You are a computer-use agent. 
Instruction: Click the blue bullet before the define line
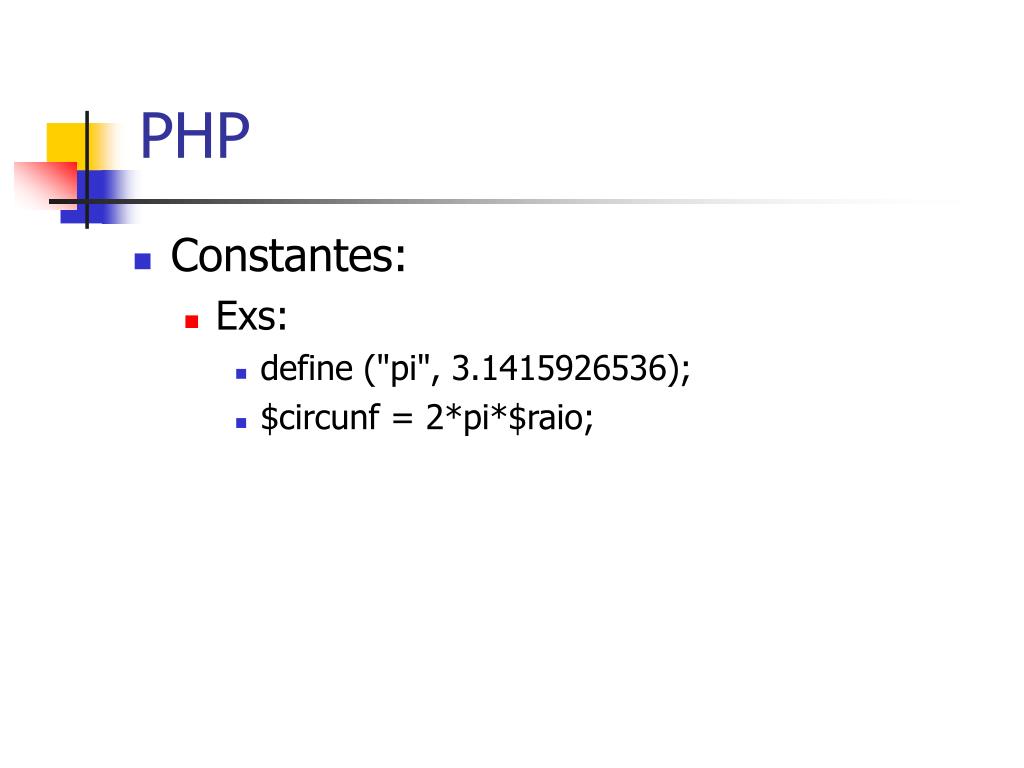pos(241,374)
